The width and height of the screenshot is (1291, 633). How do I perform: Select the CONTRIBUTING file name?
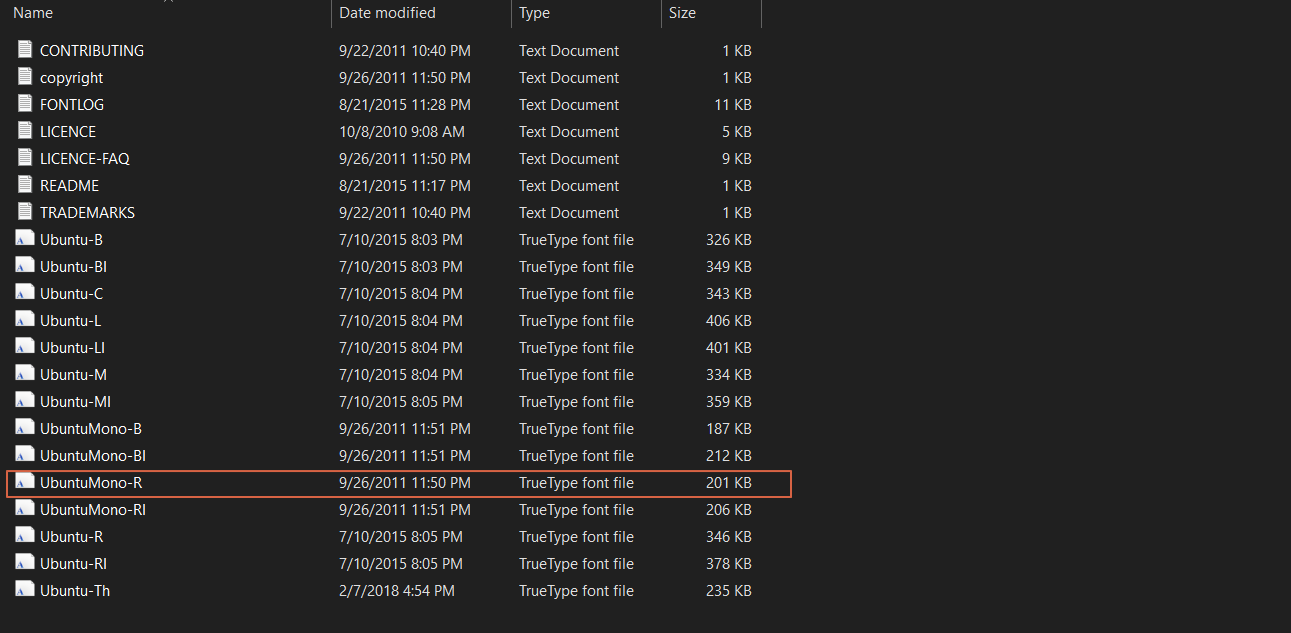(92, 50)
